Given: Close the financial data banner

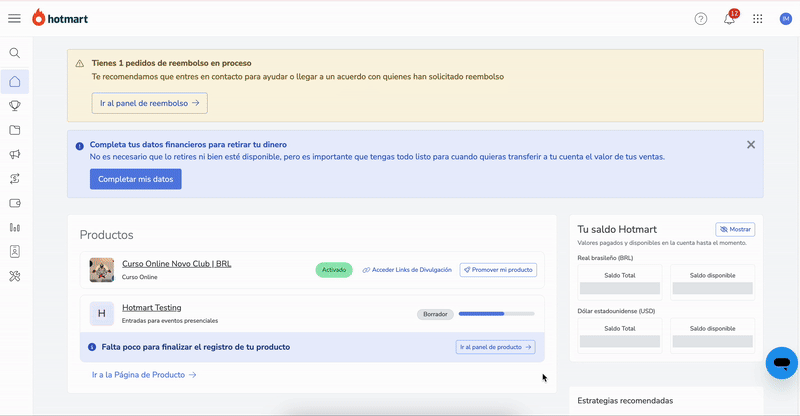Looking at the screenshot, I should pyautogui.click(x=751, y=145).
